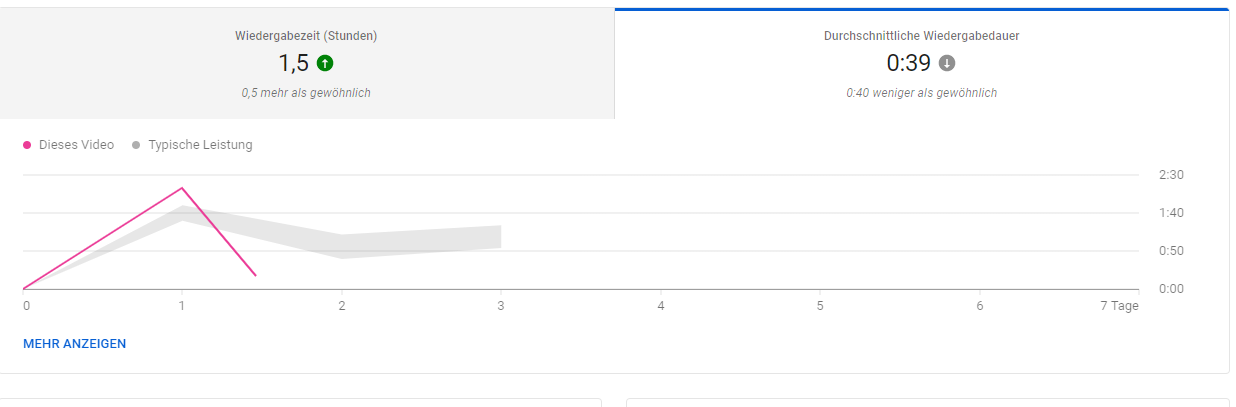Click the 2:30 y-axis label
The image size is (1236, 407).
coord(1171,175)
